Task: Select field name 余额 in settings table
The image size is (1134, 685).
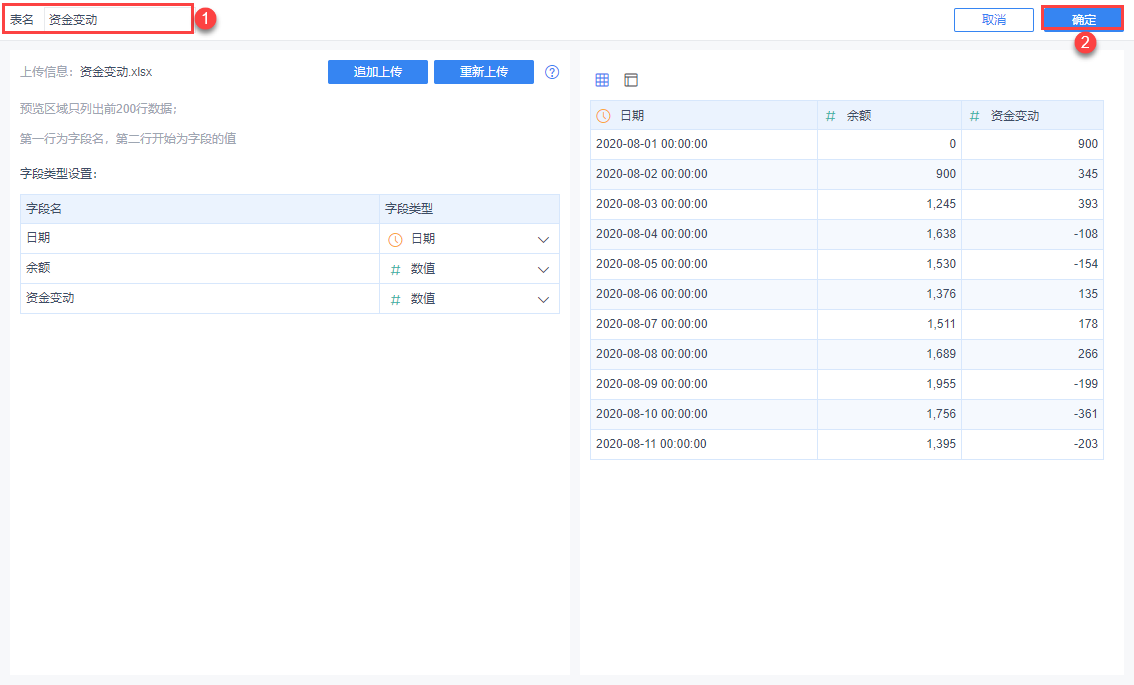Action: (x=200, y=269)
